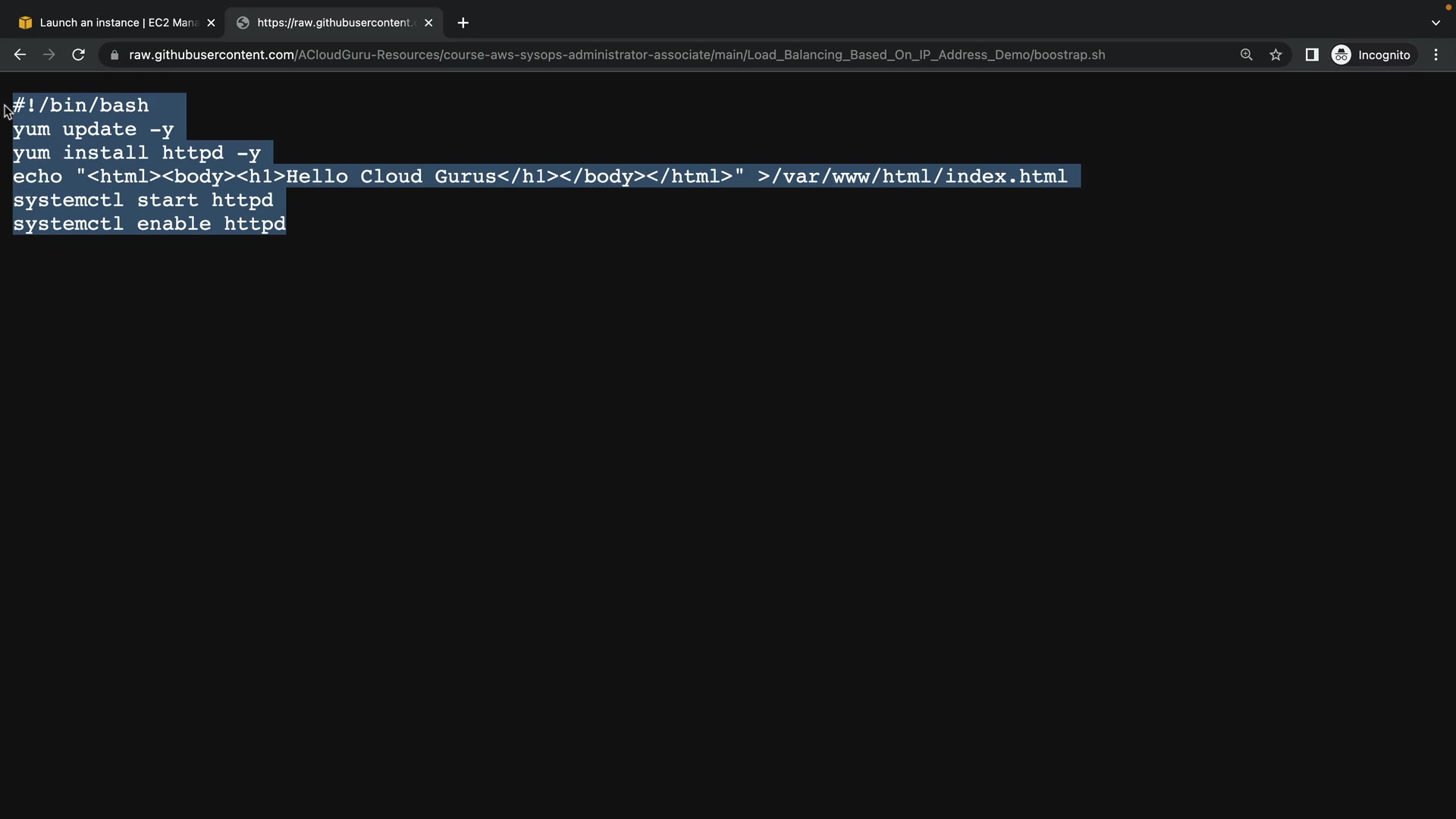
Task: Switch to Launch an instance EC2 tab
Action: pyautogui.click(x=114, y=23)
